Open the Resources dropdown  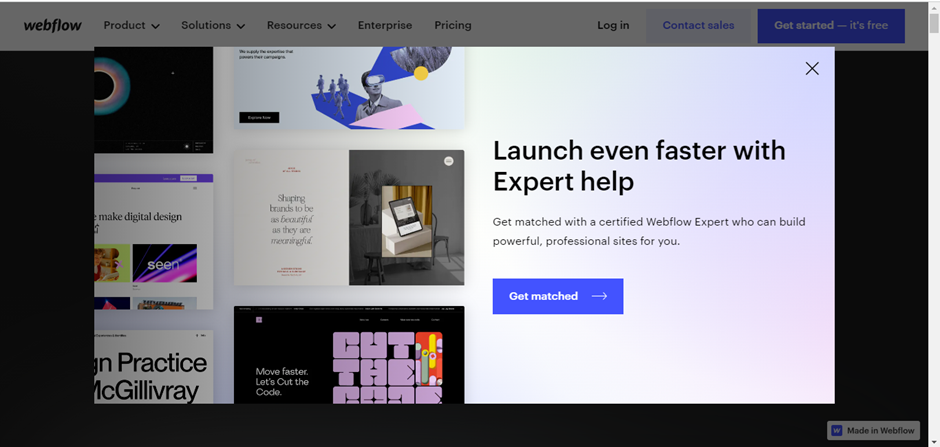[301, 26]
